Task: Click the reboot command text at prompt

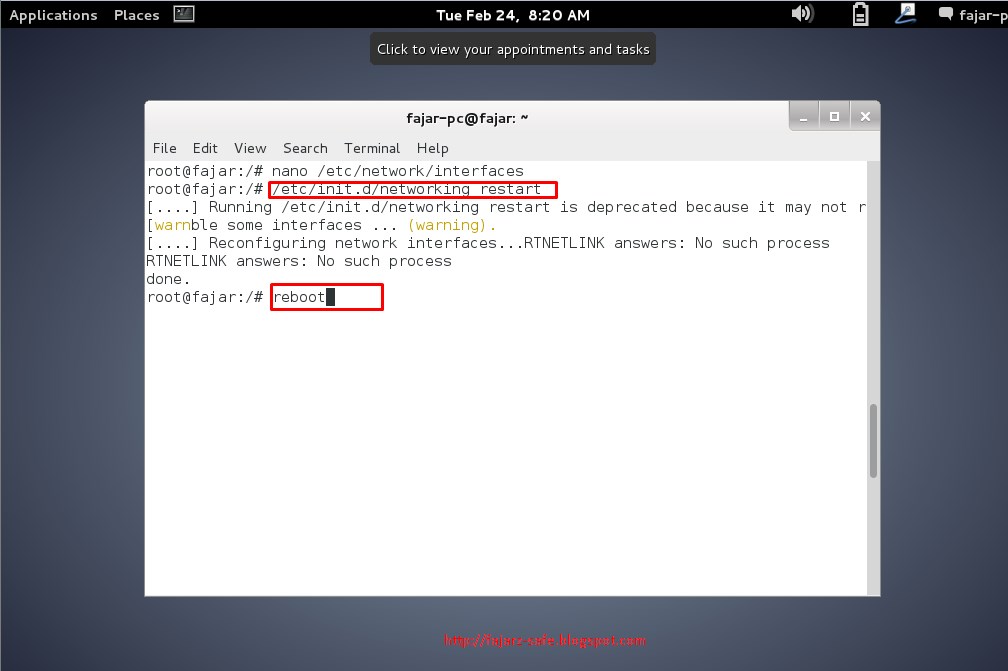Action: click(299, 297)
